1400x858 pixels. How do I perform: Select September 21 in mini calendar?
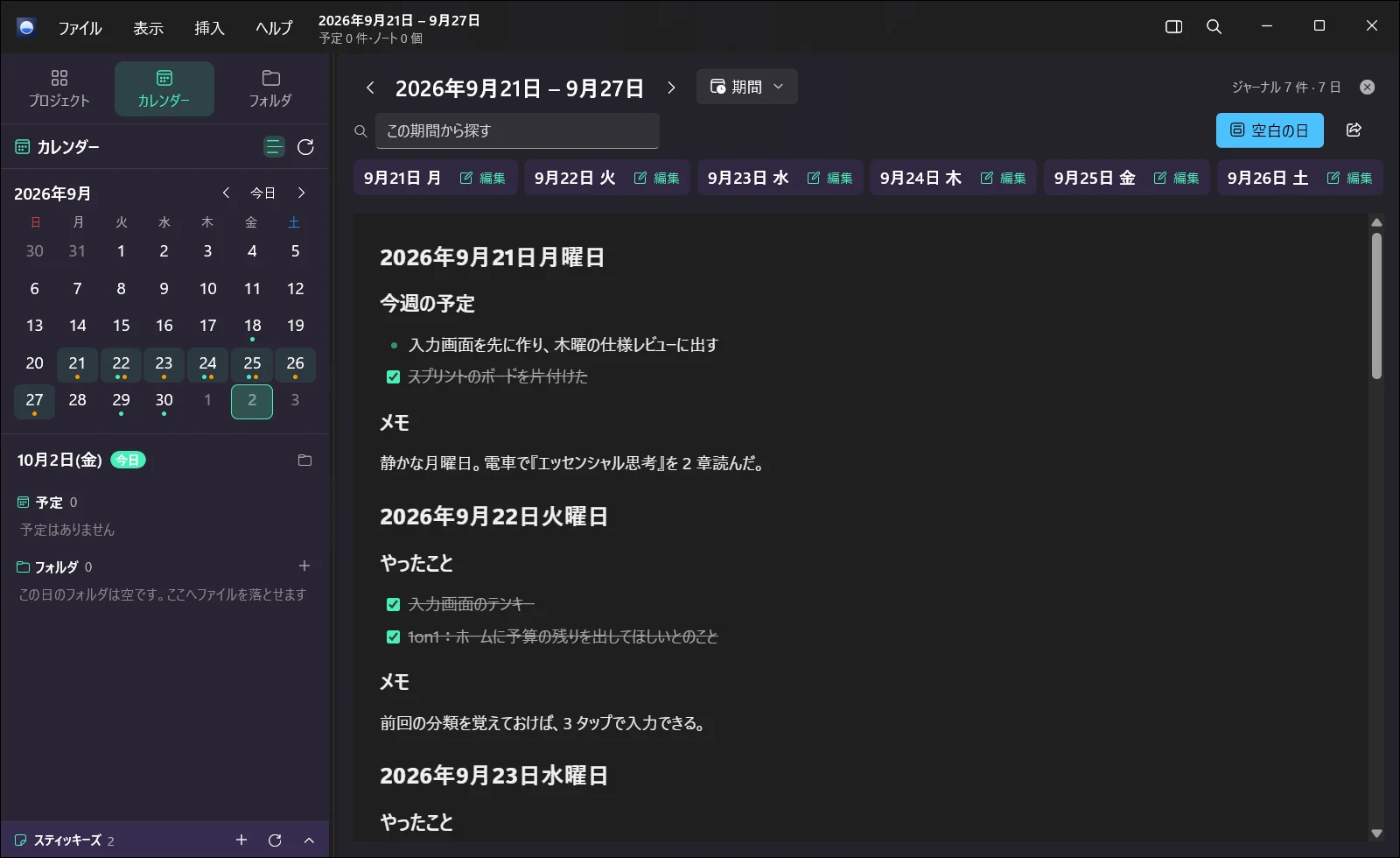tap(77, 364)
